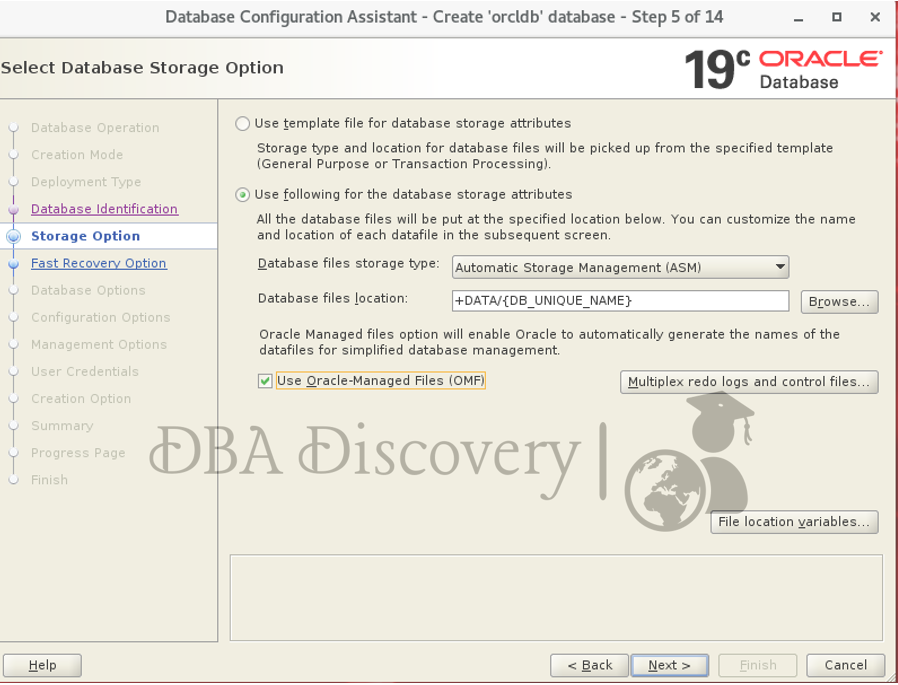Click inside Database files location field
This screenshot has height=685, width=898.
620,301
